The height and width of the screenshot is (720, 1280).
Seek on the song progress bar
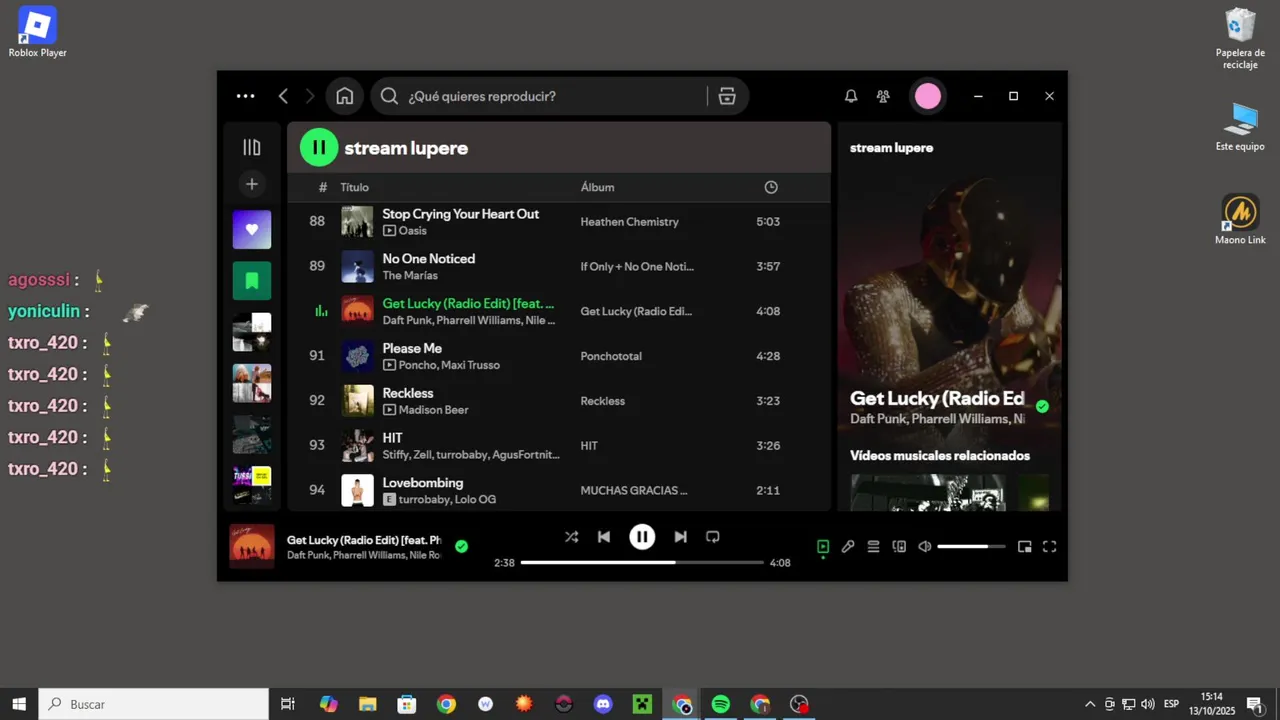coord(642,562)
